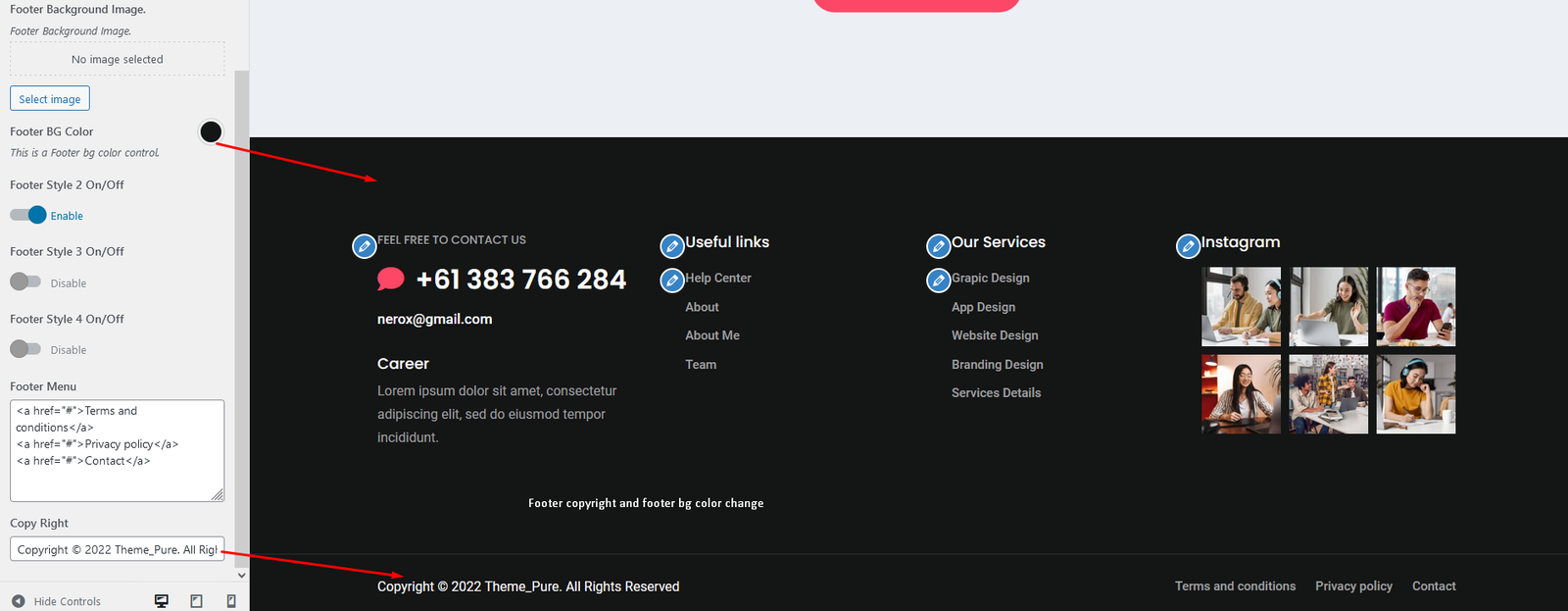1568x611 pixels.
Task: Open the Privacy policy footer link
Action: 1353,586
